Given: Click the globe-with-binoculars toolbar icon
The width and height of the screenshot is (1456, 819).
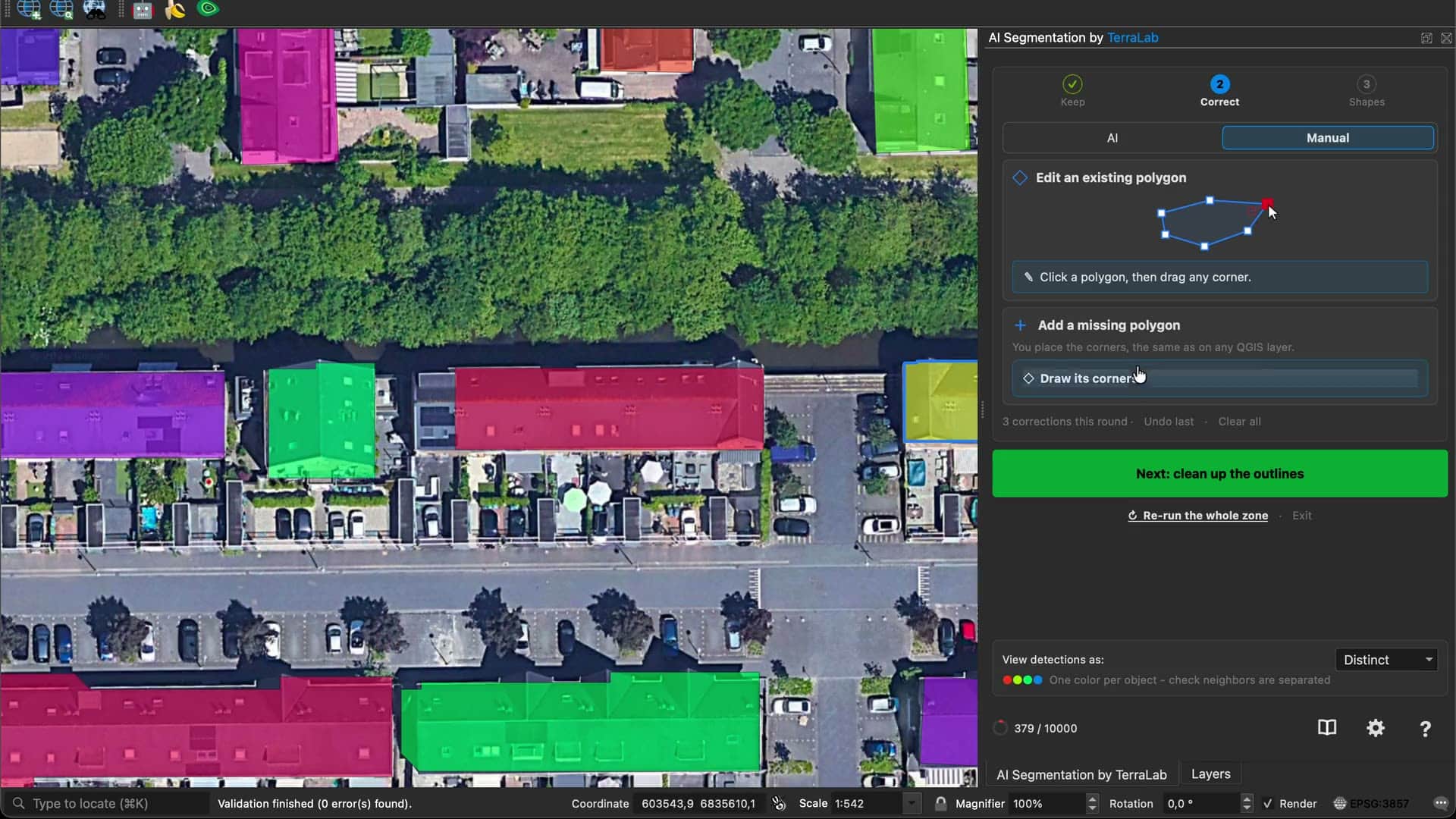Looking at the screenshot, I should tap(94, 10).
